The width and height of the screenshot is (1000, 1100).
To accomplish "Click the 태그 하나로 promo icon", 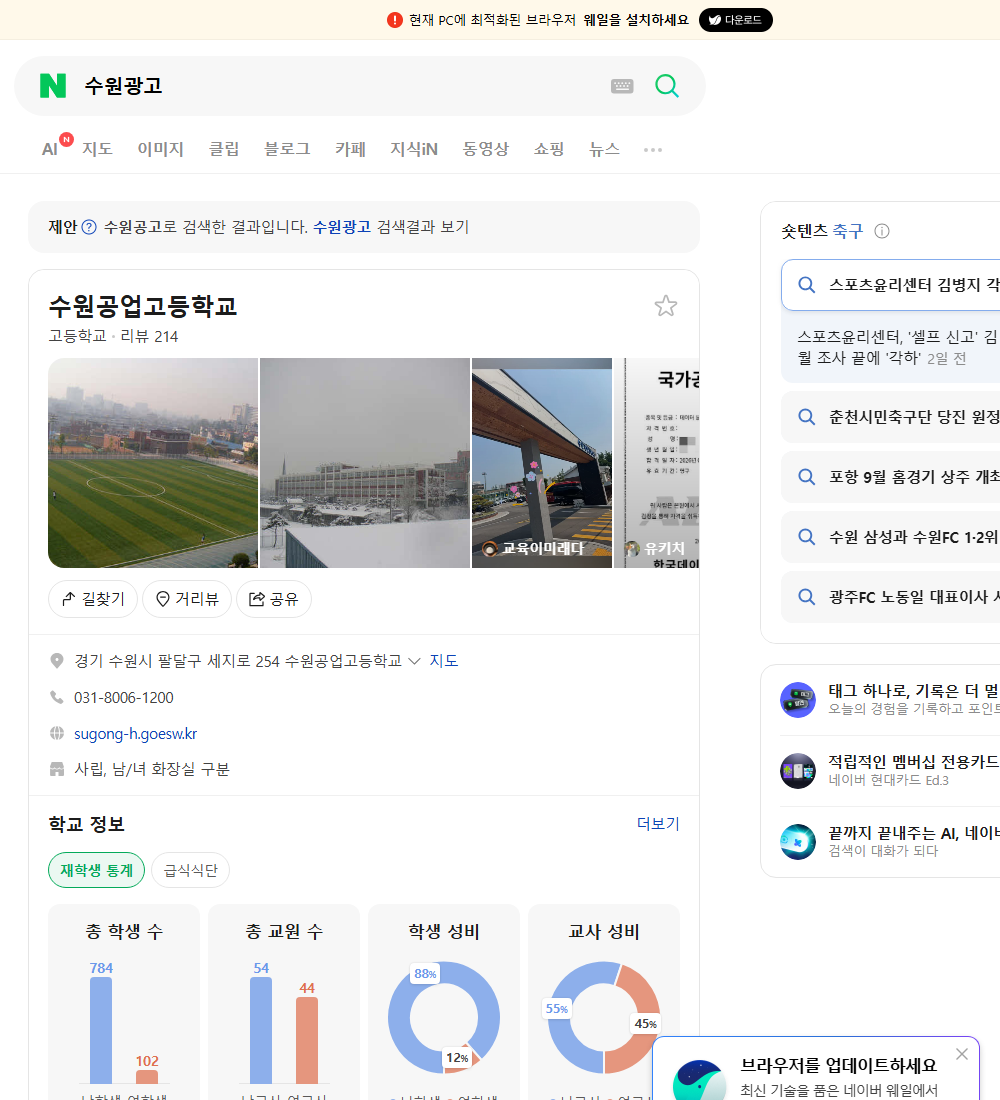I will (798, 699).
